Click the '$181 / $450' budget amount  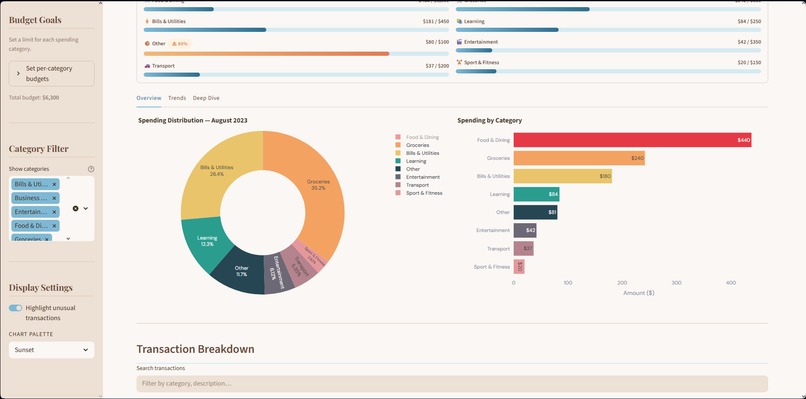point(435,22)
